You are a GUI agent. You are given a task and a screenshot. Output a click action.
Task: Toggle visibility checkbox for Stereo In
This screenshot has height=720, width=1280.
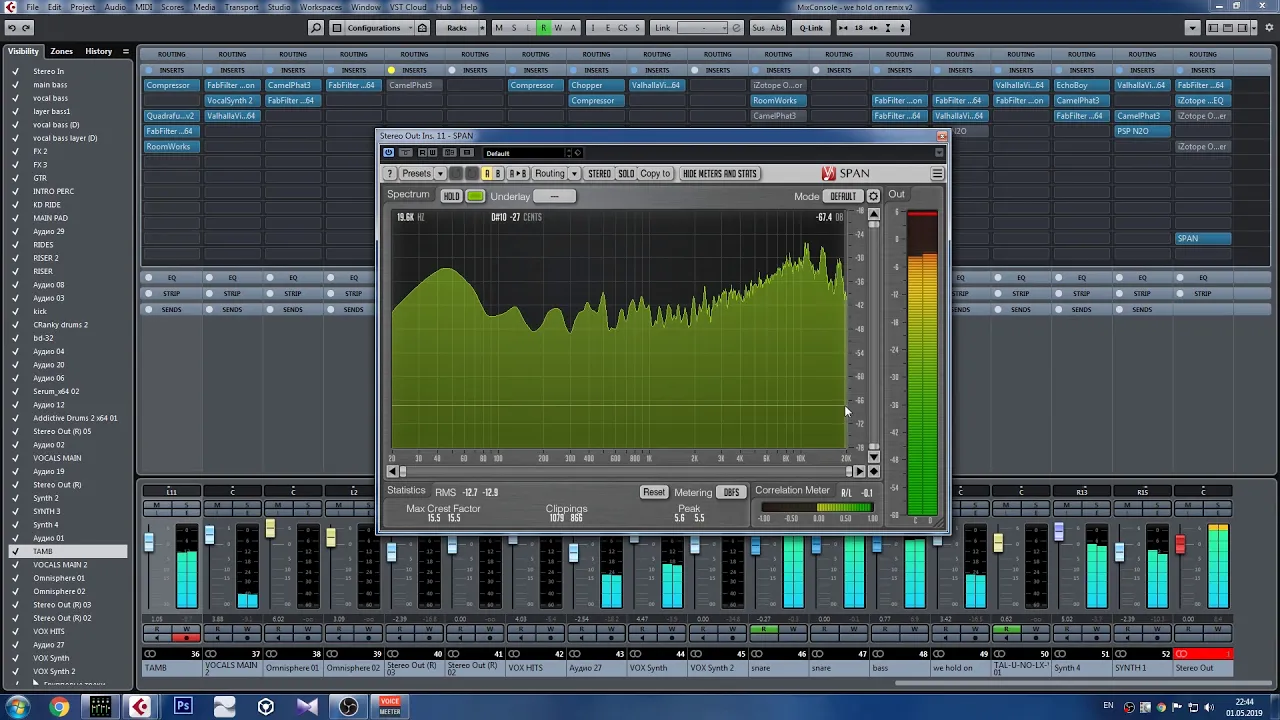(x=15, y=72)
